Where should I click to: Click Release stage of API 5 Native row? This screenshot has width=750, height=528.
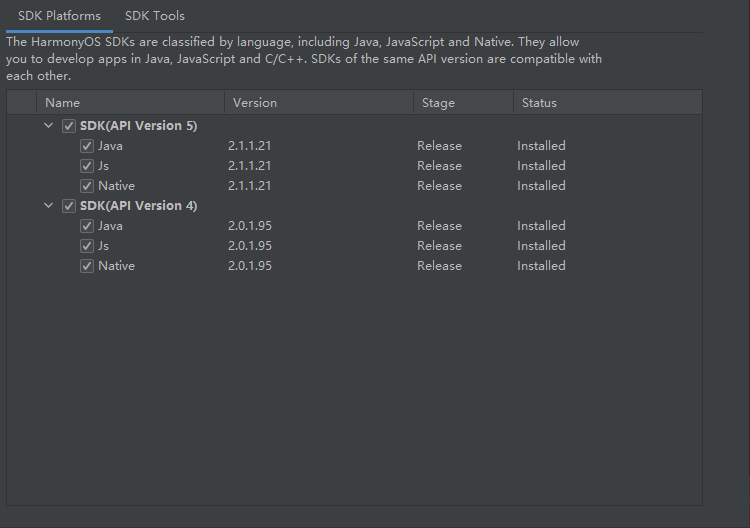pos(439,186)
